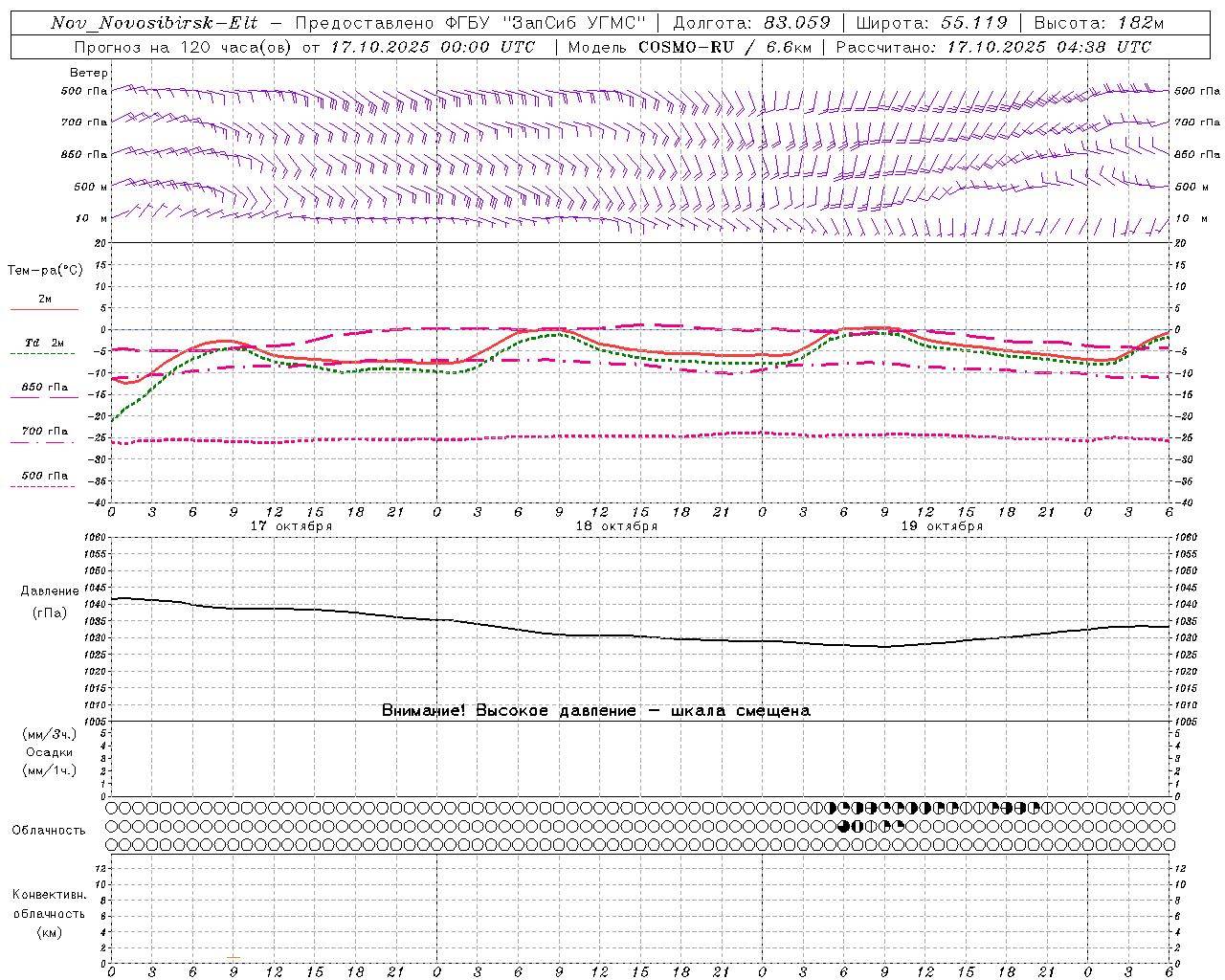Image resolution: width=1225 pixels, height=980 pixels.
Task: Click the 19 октября date label
Action: pyautogui.click(x=942, y=526)
